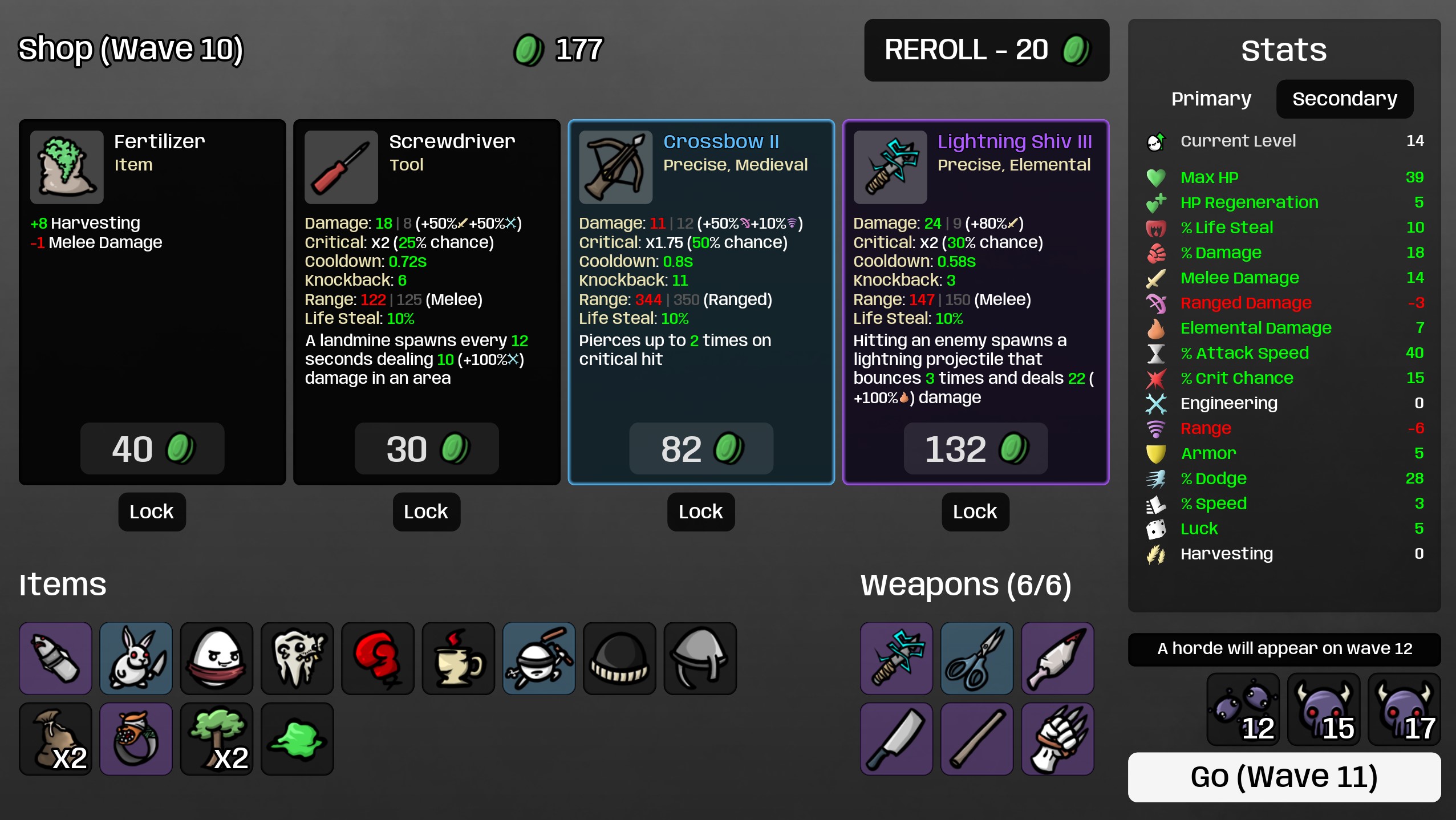This screenshot has height=820, width=1456.
Task: Switch to the Primary stats tab
Action: (1211, 99)
